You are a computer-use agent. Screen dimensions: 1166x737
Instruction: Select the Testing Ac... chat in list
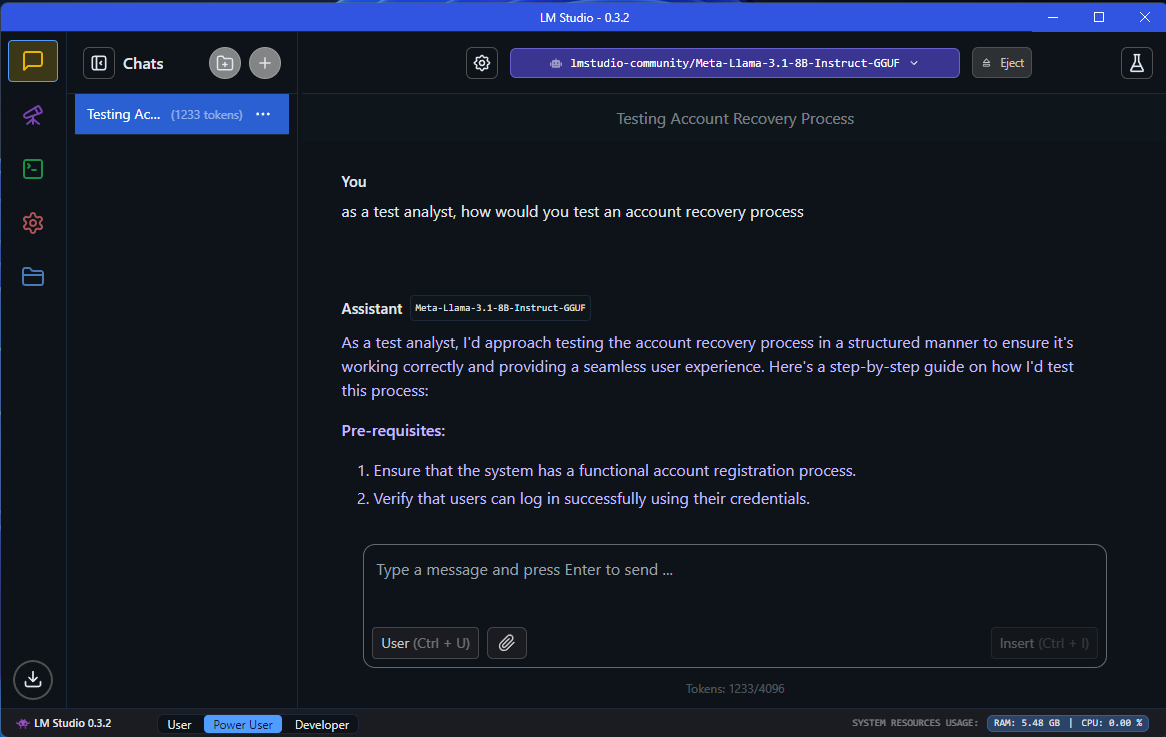pyautogui.click(x=181, y=115)
